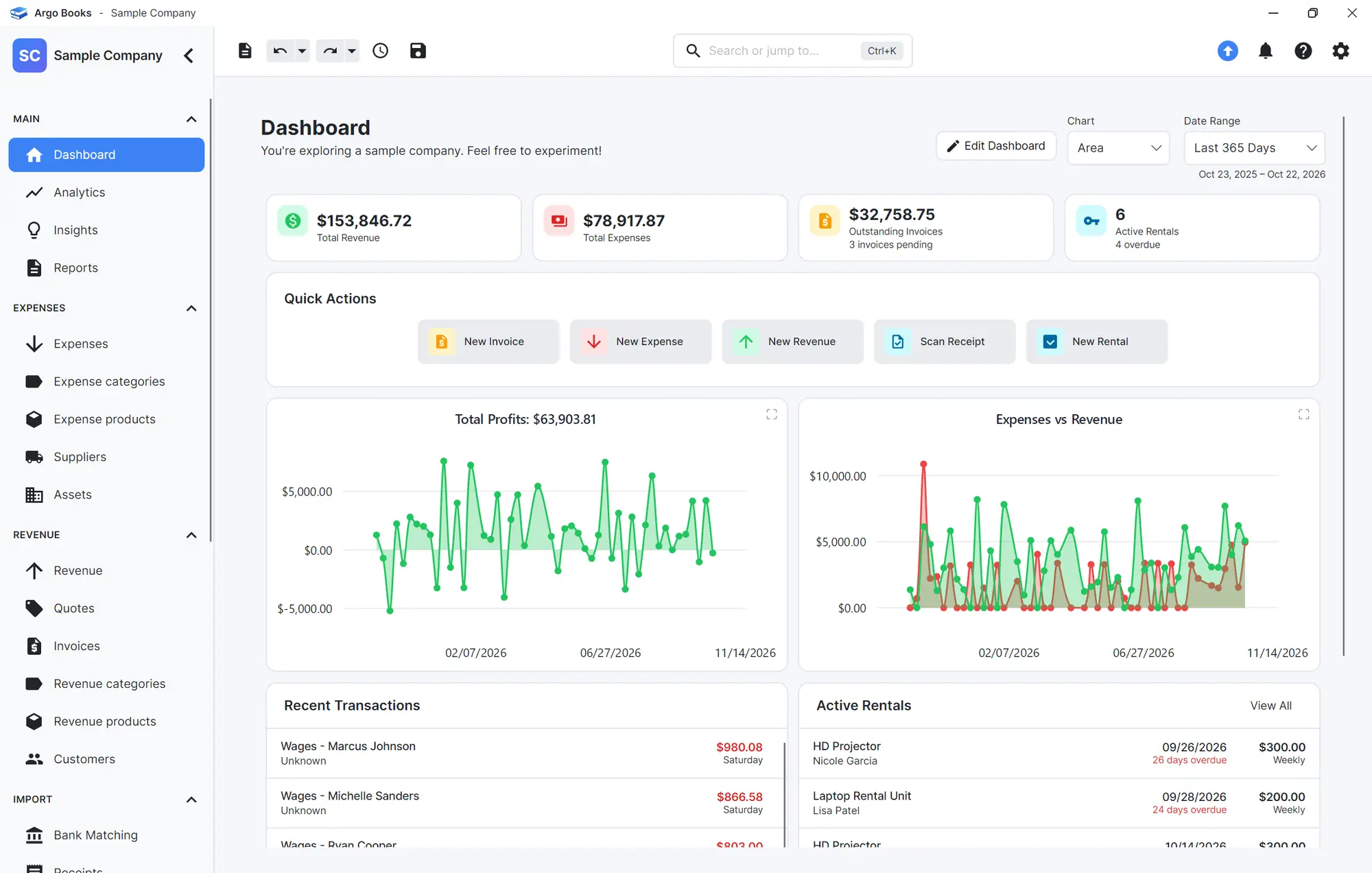Click View All in Active Rentals
Screen dimensions: 1372x873
pyautogui.click(x=1270, y=706)
